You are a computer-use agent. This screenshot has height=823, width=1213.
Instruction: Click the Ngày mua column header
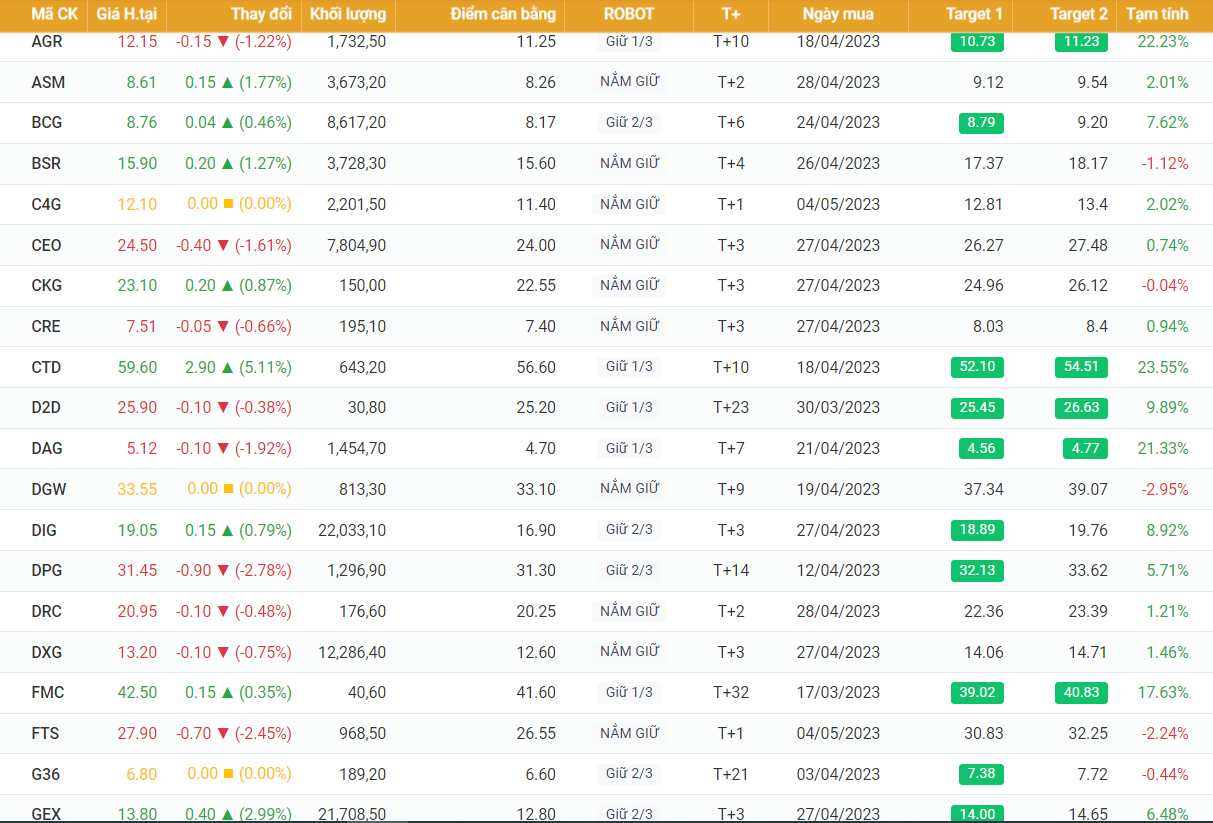point(838,14)
